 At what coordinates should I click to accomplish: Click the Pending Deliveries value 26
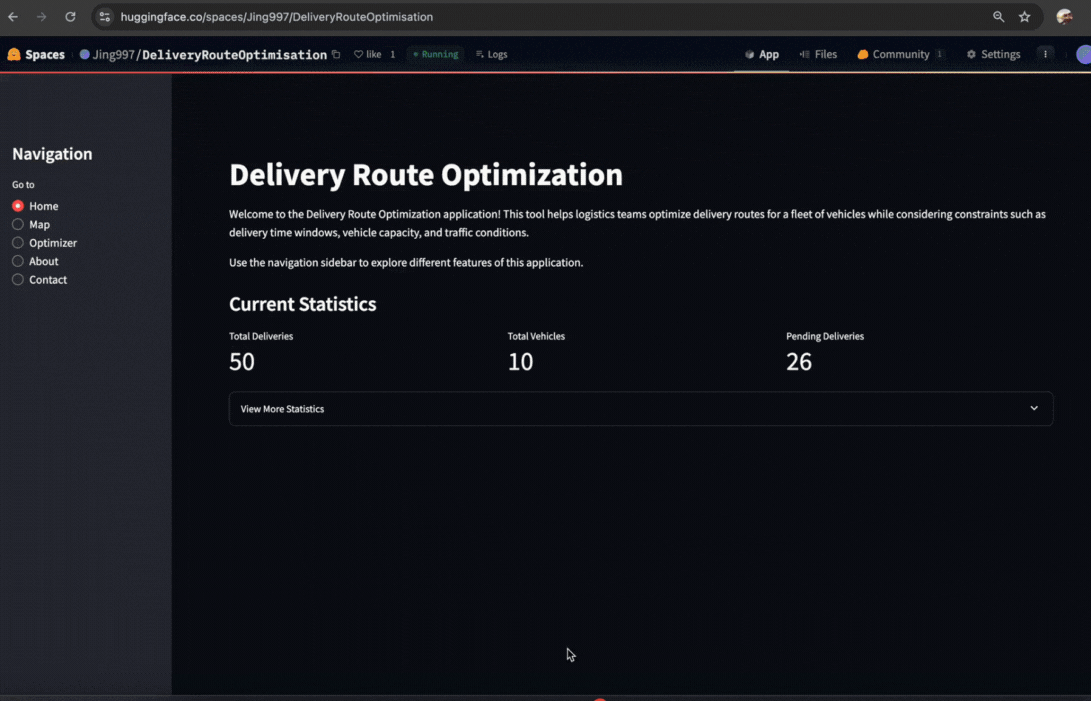[x=799, y=361]
